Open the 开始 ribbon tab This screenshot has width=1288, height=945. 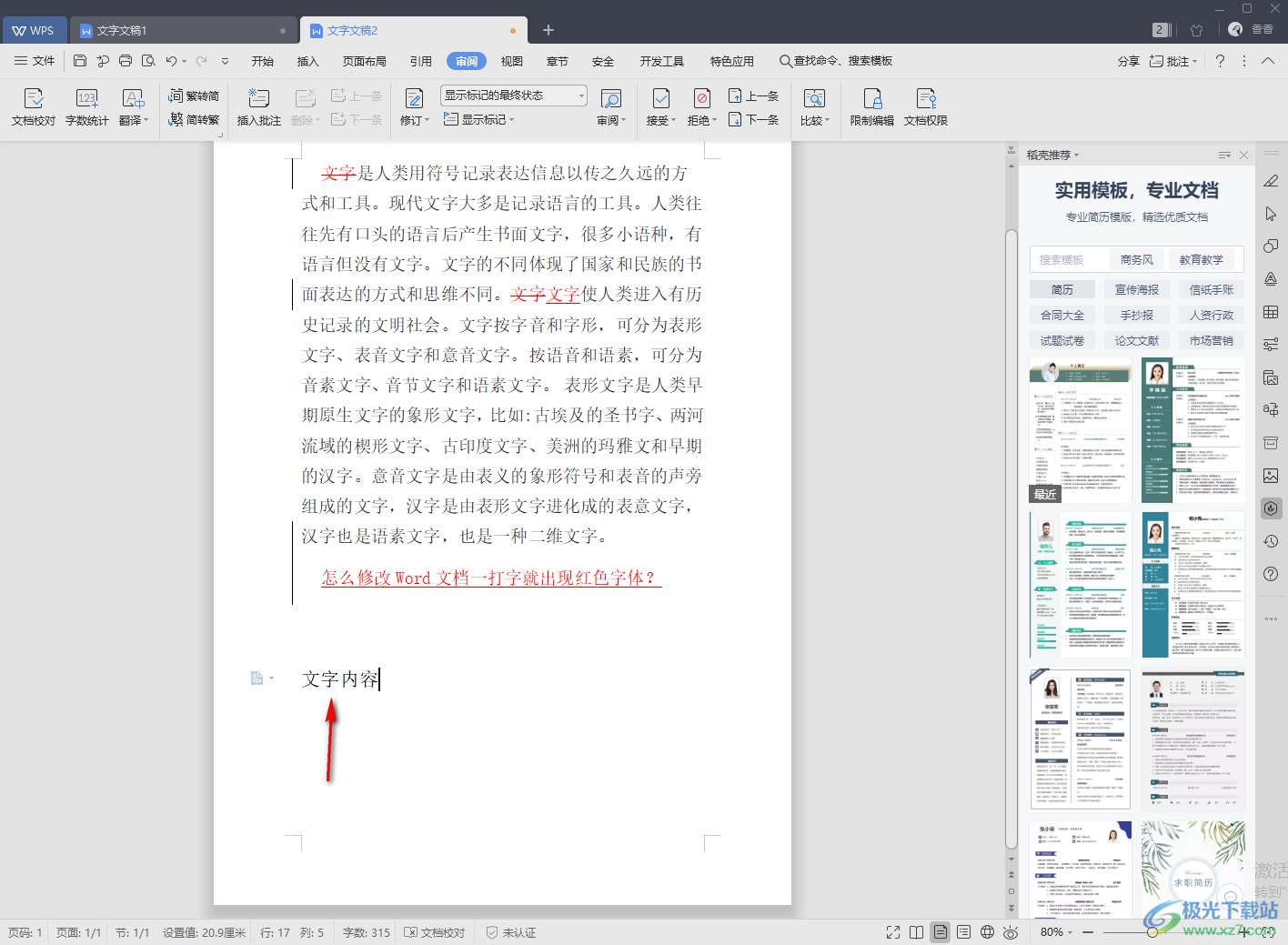[x=263, y=61]
